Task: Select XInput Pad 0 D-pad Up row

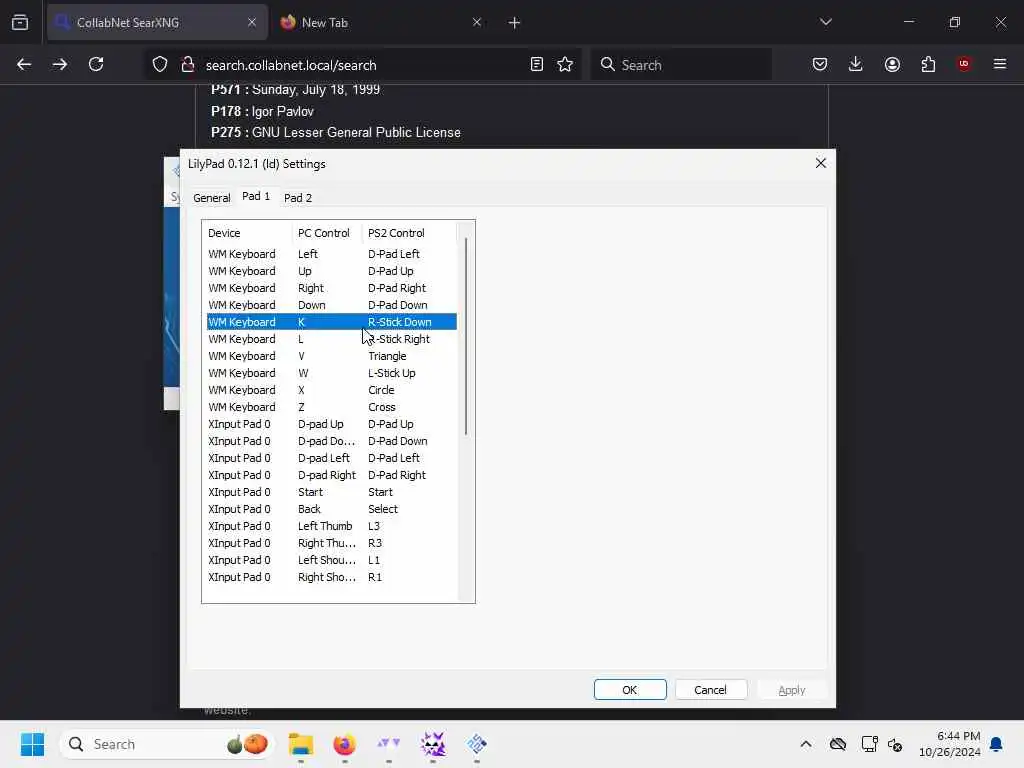Action: [x=332, y=424]
